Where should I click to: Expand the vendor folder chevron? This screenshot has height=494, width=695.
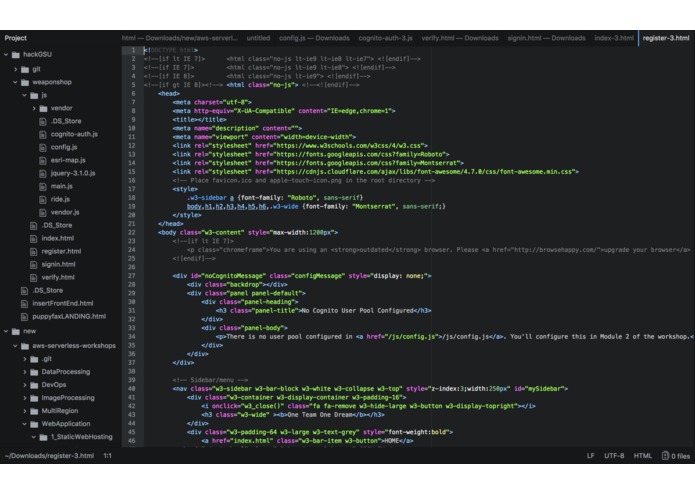(x=34, y=108)
